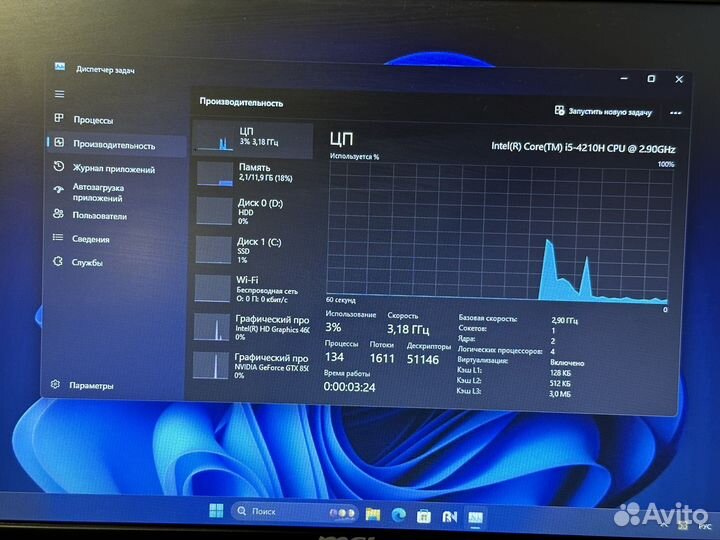This screenshot has width=720, height=540.
Task: Open File Explorer from the taskbar
Action: coord(373,514)
